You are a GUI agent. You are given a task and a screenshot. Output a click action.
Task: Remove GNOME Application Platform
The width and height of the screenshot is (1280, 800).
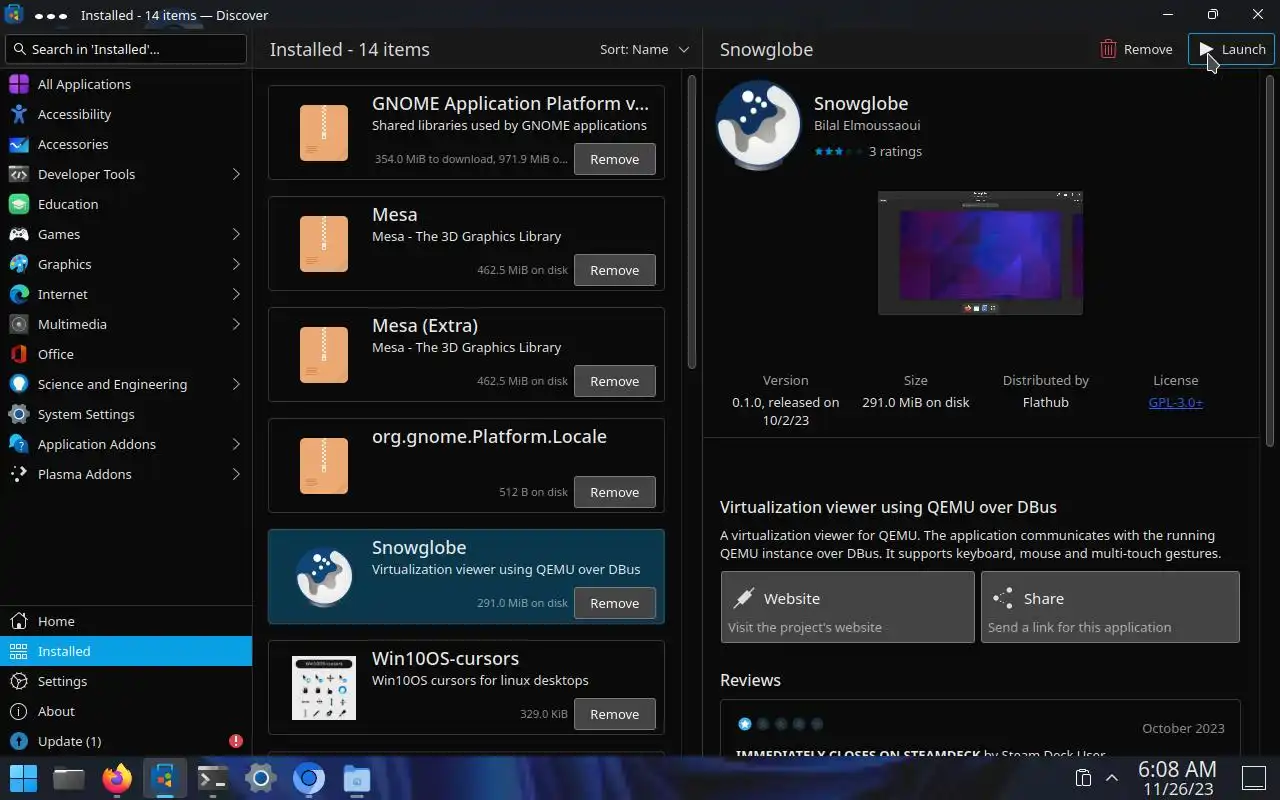point(615,159)
